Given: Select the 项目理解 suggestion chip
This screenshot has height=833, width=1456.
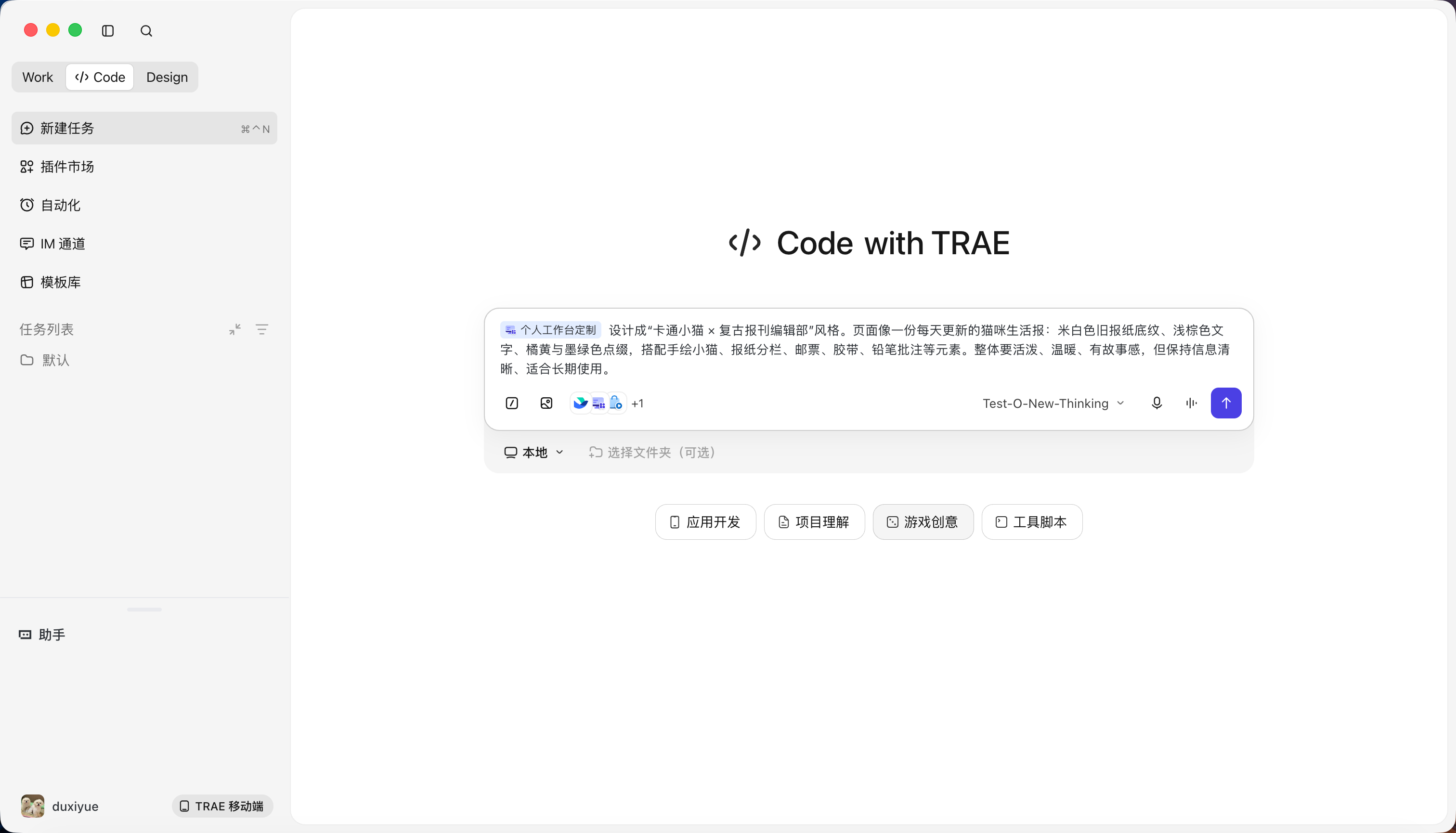Looking at the screenshot, I should tap(814, 522).
